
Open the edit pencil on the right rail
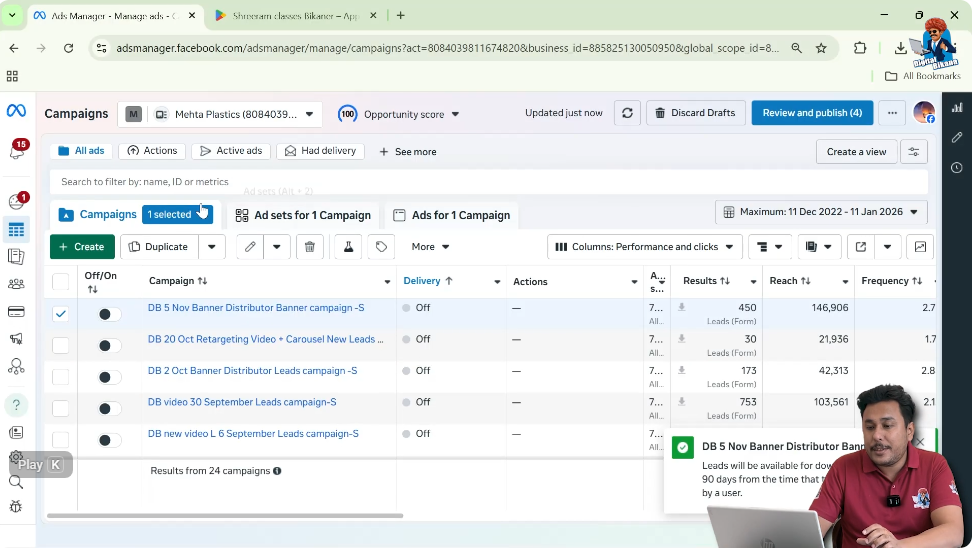coord(957,137)
